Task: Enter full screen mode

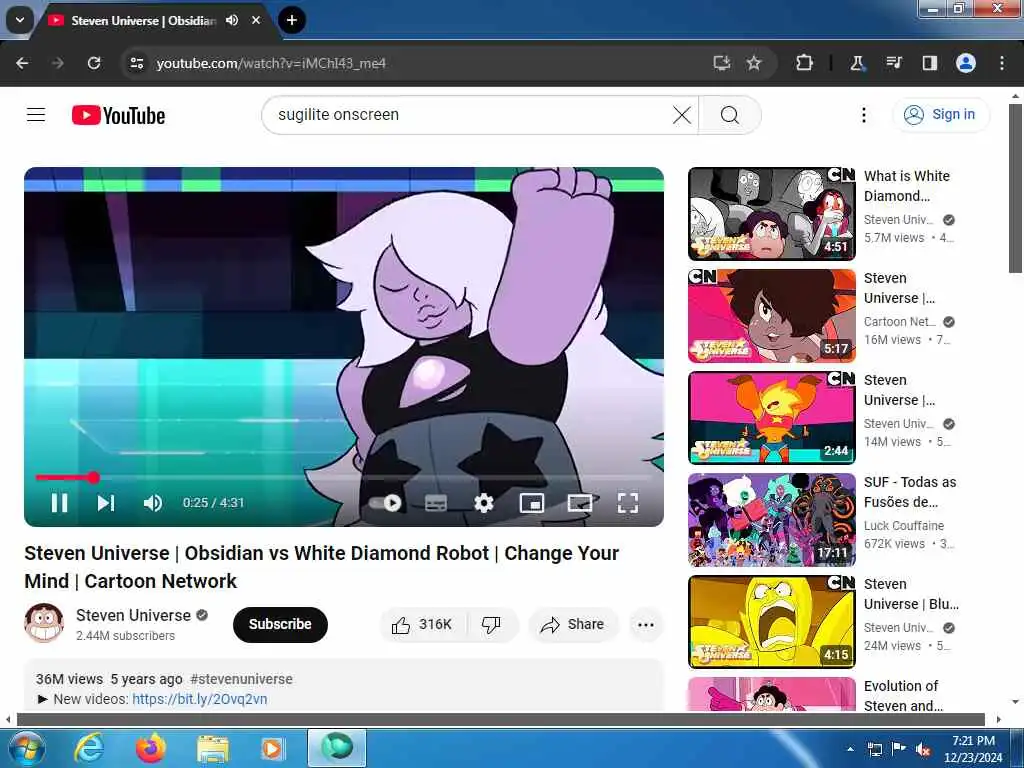Action: [628, 503]
